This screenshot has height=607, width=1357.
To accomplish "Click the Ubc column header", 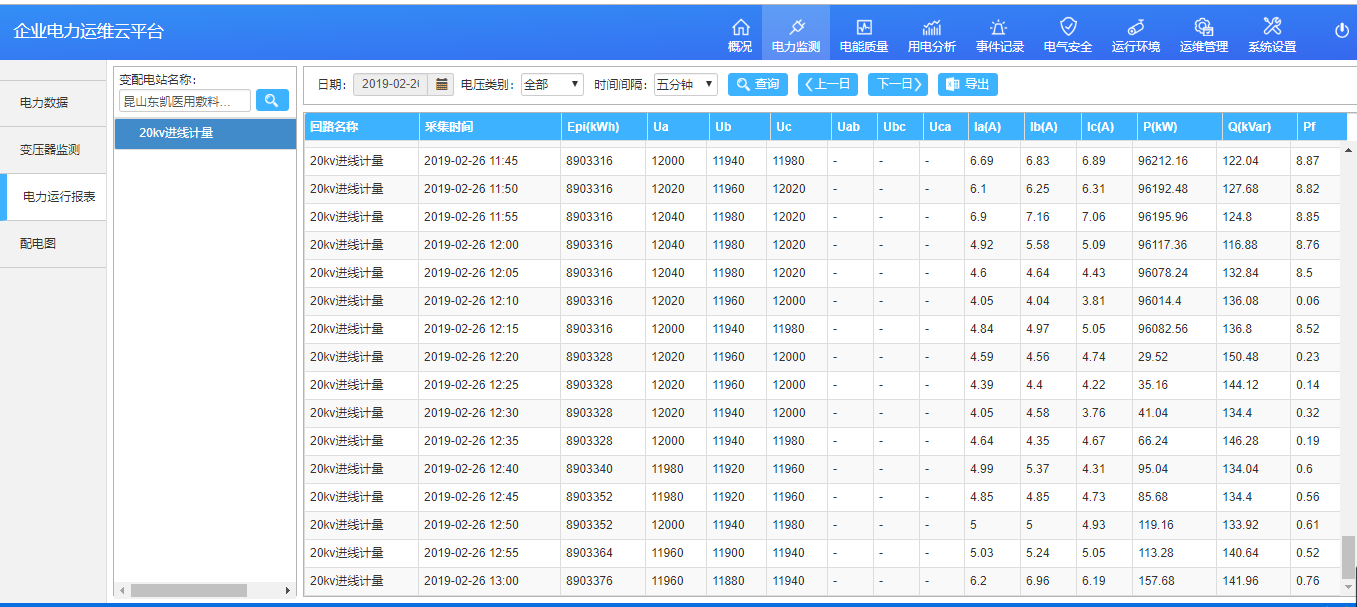I will [x=898, y=127].
